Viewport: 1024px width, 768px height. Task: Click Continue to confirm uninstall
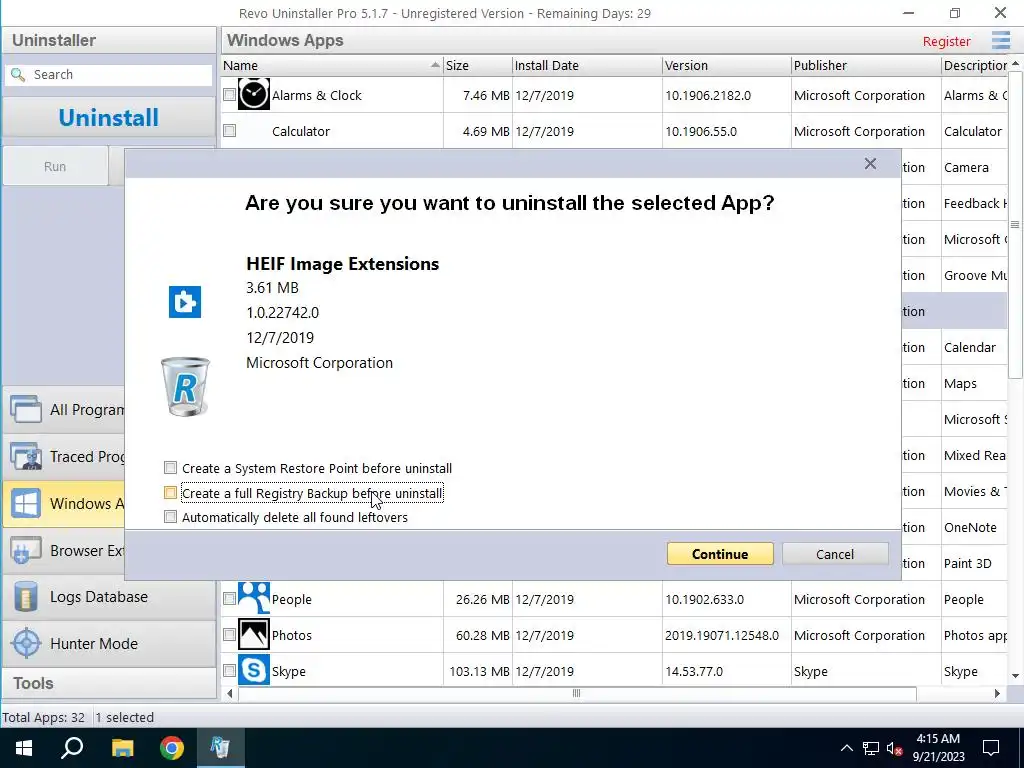coord(720,554)
